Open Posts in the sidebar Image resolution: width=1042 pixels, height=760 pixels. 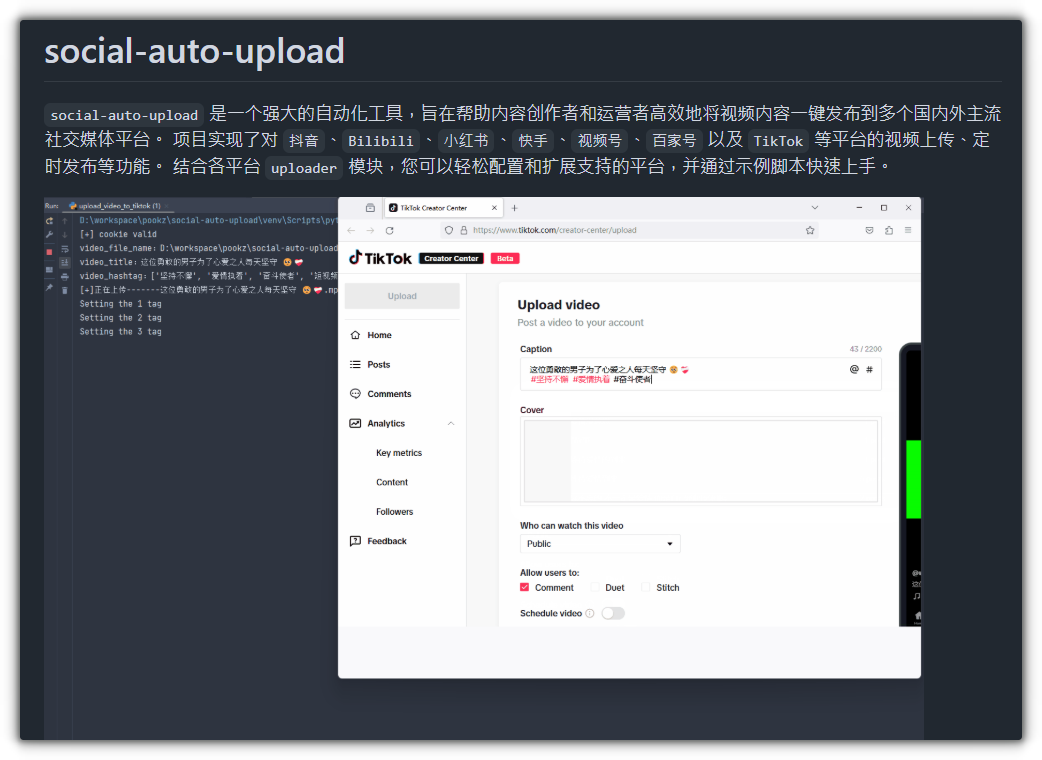pyautogui.click(x=378, y=364)
